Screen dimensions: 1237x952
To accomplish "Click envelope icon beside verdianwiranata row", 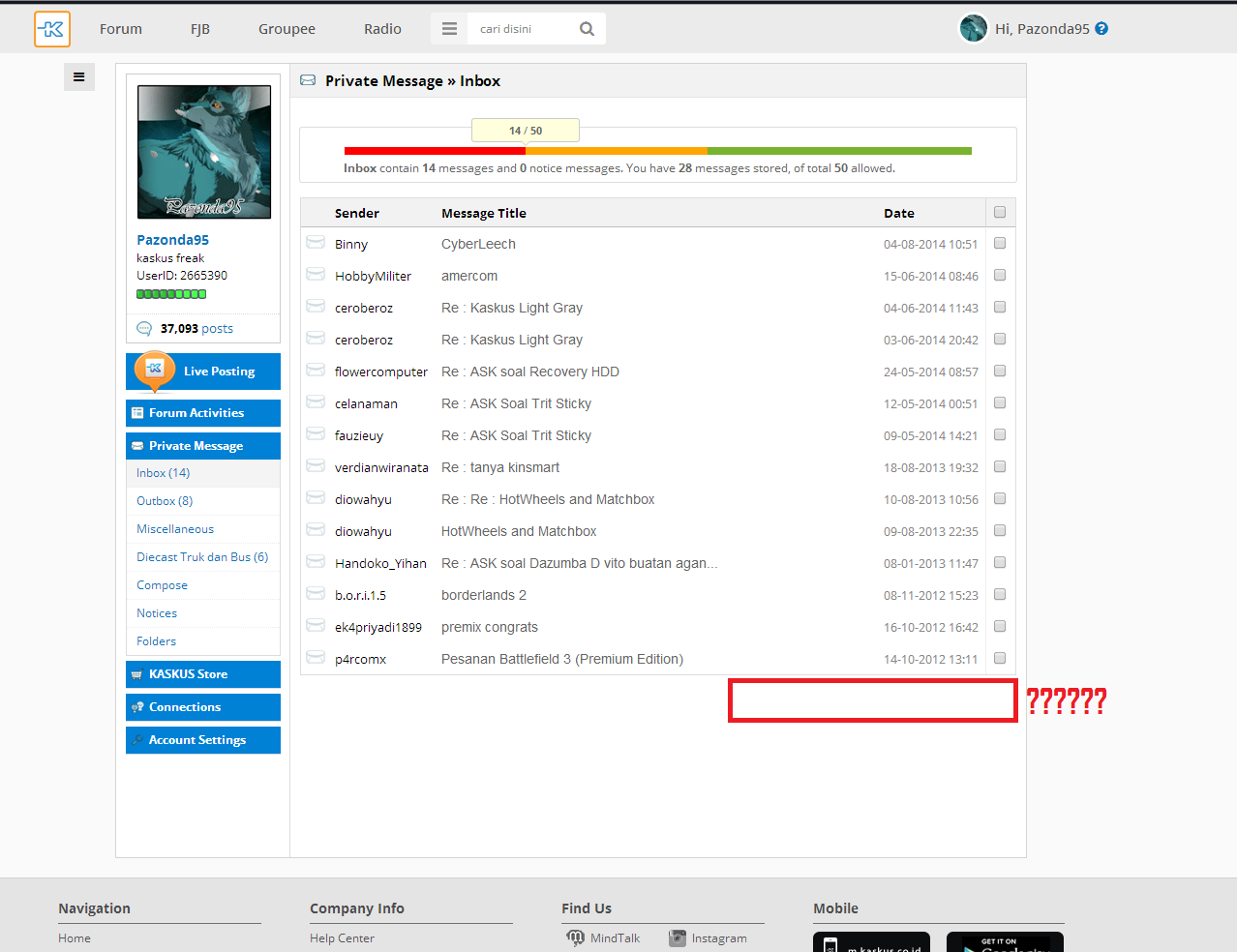I will pyautogui.click(x=316, y=465).
